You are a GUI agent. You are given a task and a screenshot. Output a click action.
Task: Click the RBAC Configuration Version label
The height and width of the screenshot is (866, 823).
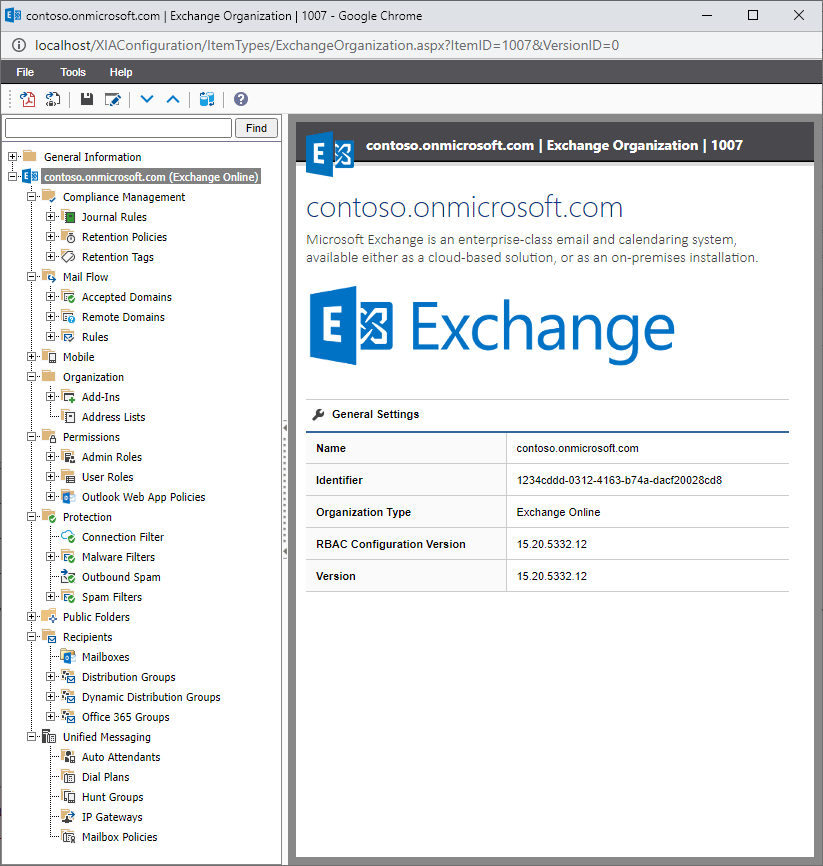coord(391,545)
